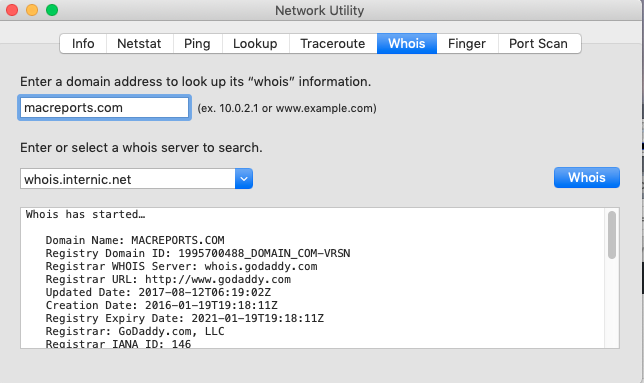Expand the whois server dropdown arrow
The image size is (644, 383).
[244, 179]
